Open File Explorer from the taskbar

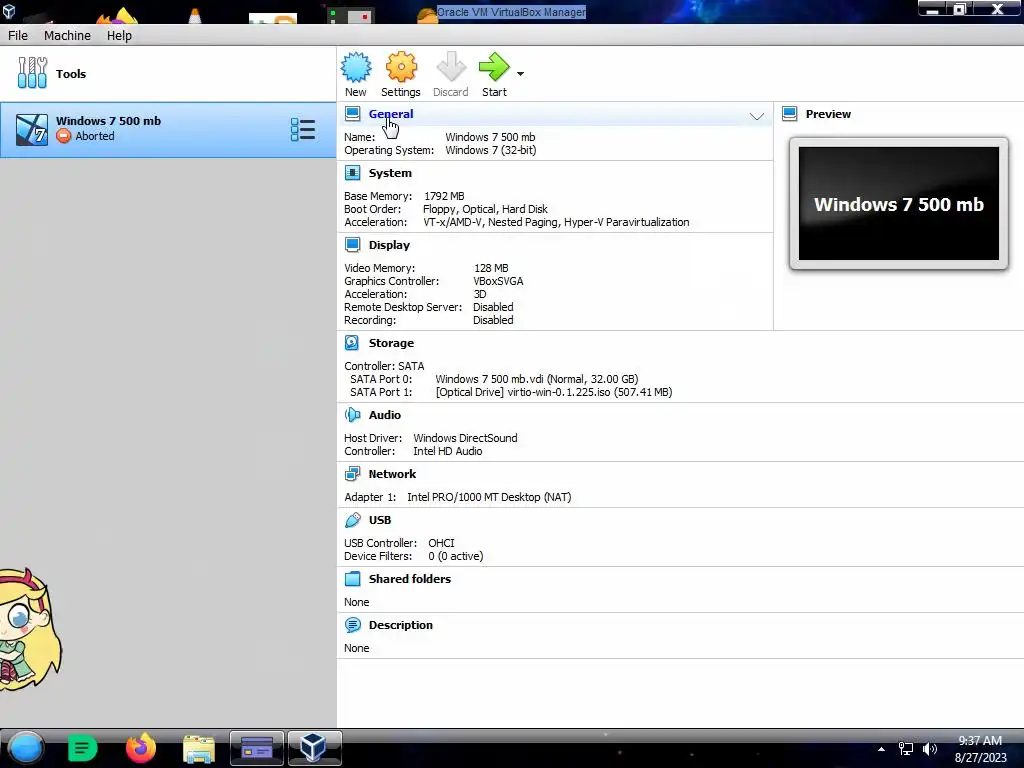pyautogui.click(x=199, y=748)
